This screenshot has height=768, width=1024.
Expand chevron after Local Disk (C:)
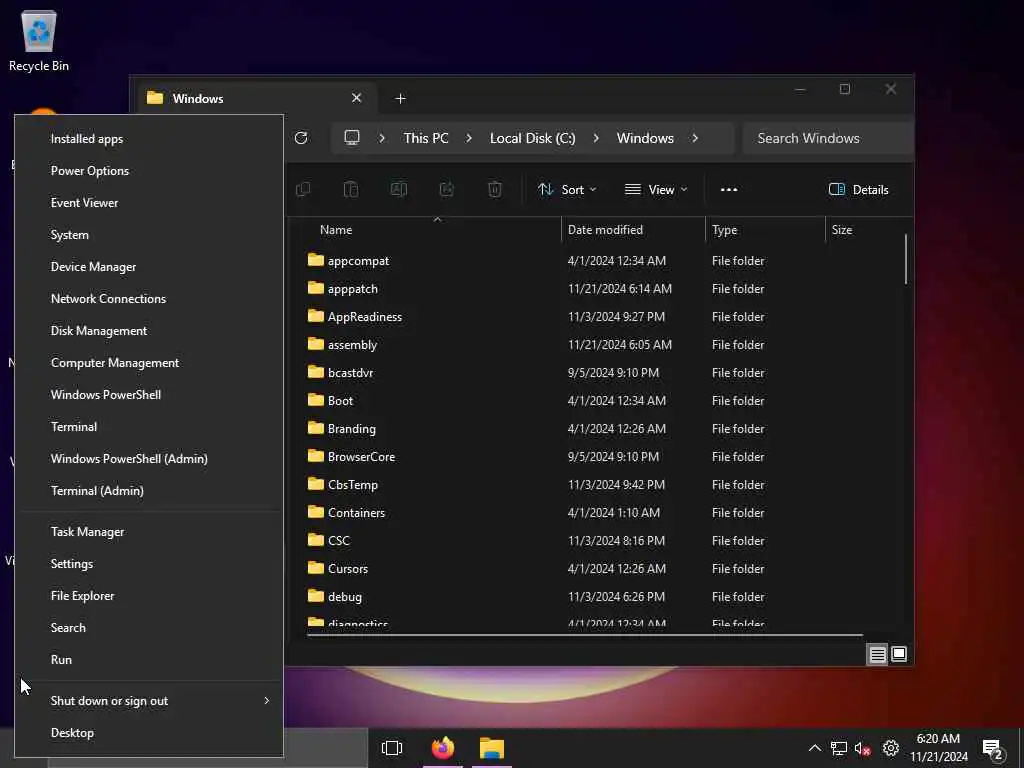pyautogui.click(x=596, y=138)
